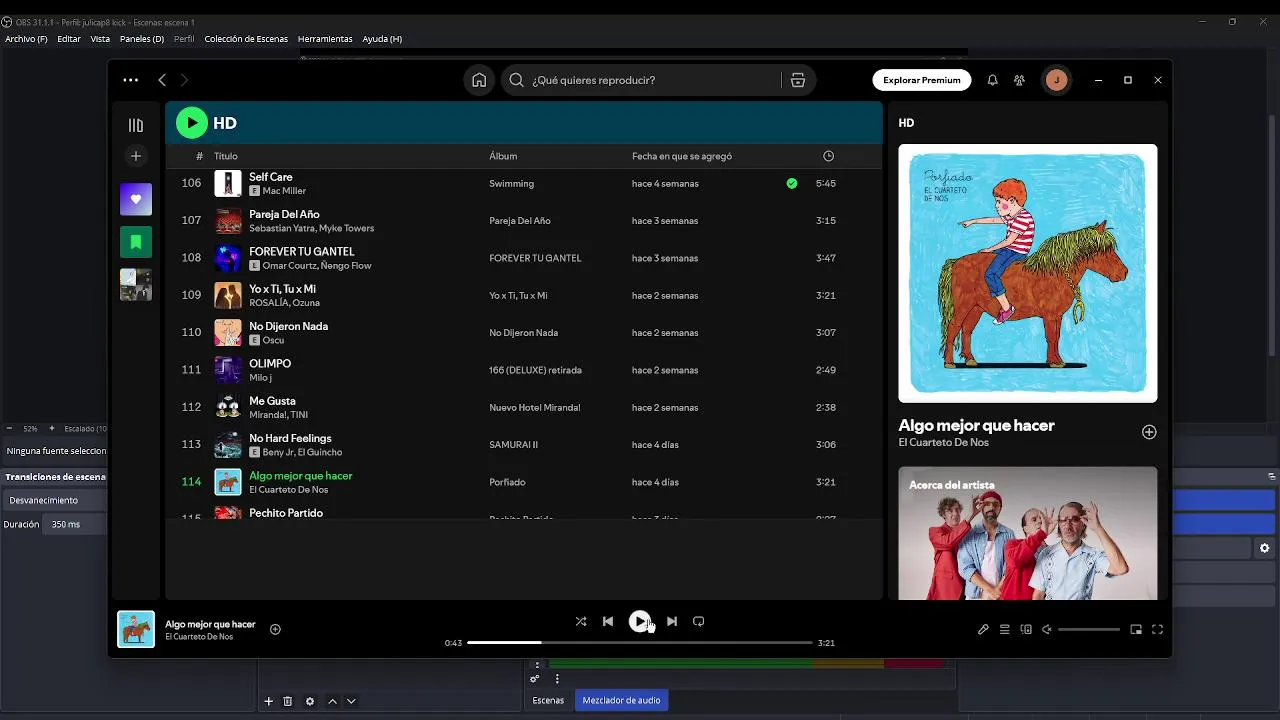Viewport: 1280px width, 720px height.
Task: Open the Browse icon in search bar
Action: tap(797, 80)
